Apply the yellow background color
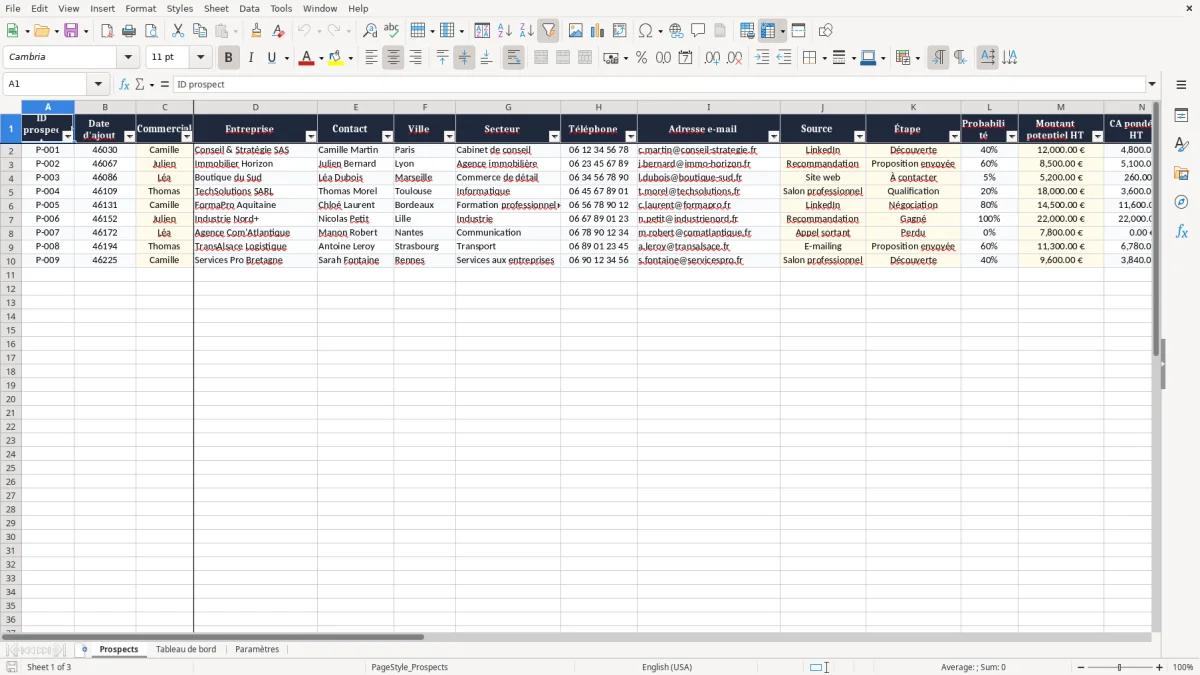 point(336,58)
